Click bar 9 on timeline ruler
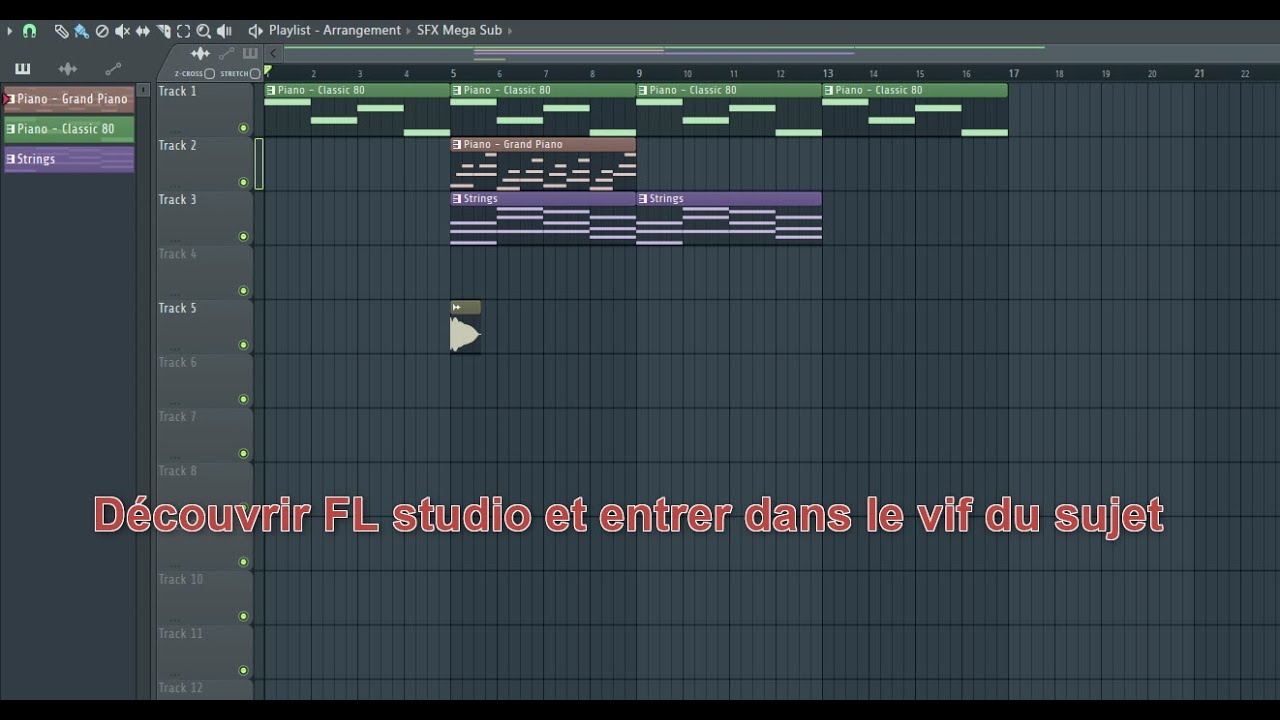 (x=640, y=74)
